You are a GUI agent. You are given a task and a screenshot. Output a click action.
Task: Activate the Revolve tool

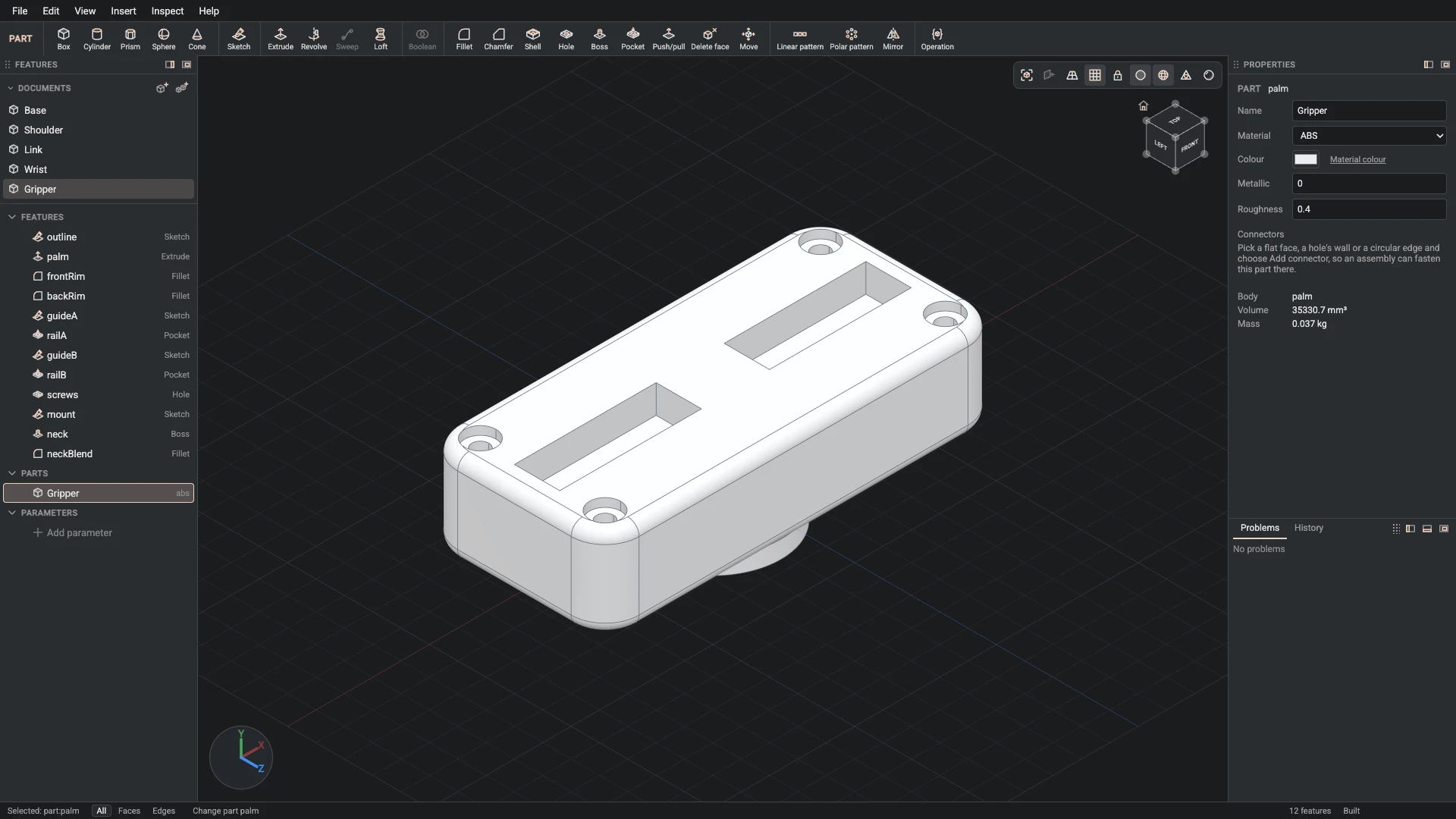coord(314,39)
